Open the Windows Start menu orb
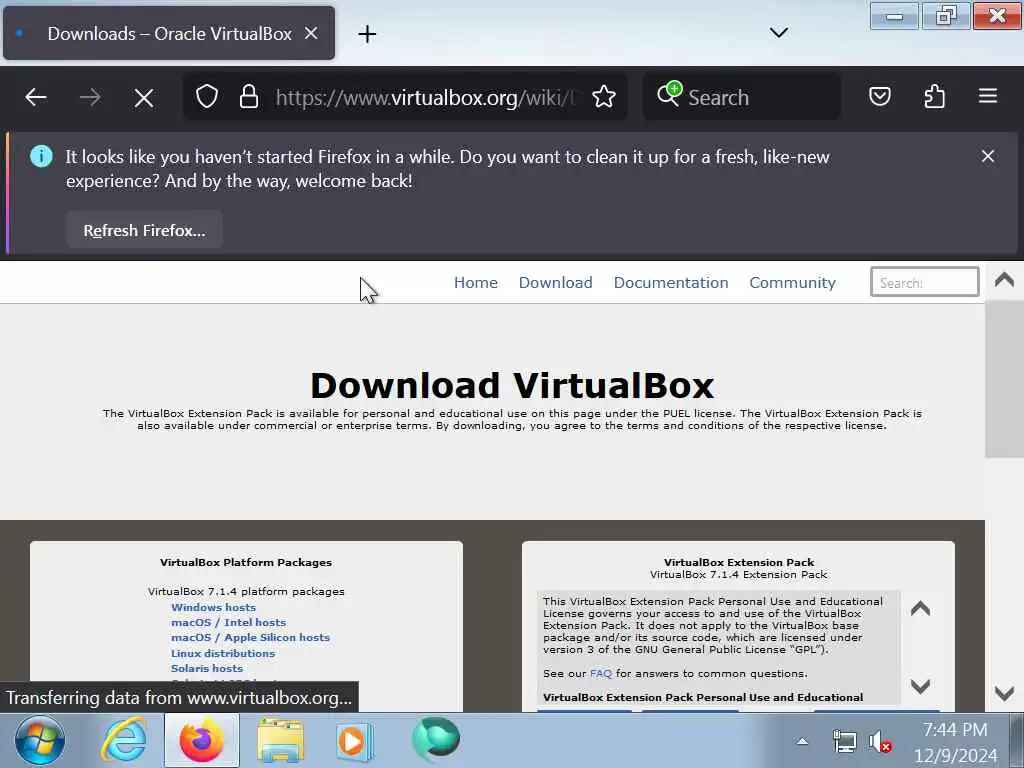The image size is (1024, 768). click(39, 741)
